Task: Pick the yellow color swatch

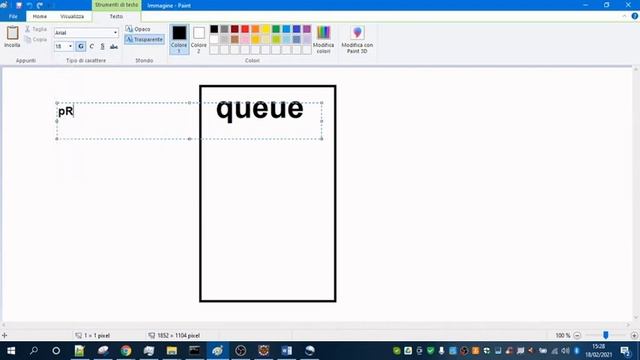Action: tap(266, 29)
